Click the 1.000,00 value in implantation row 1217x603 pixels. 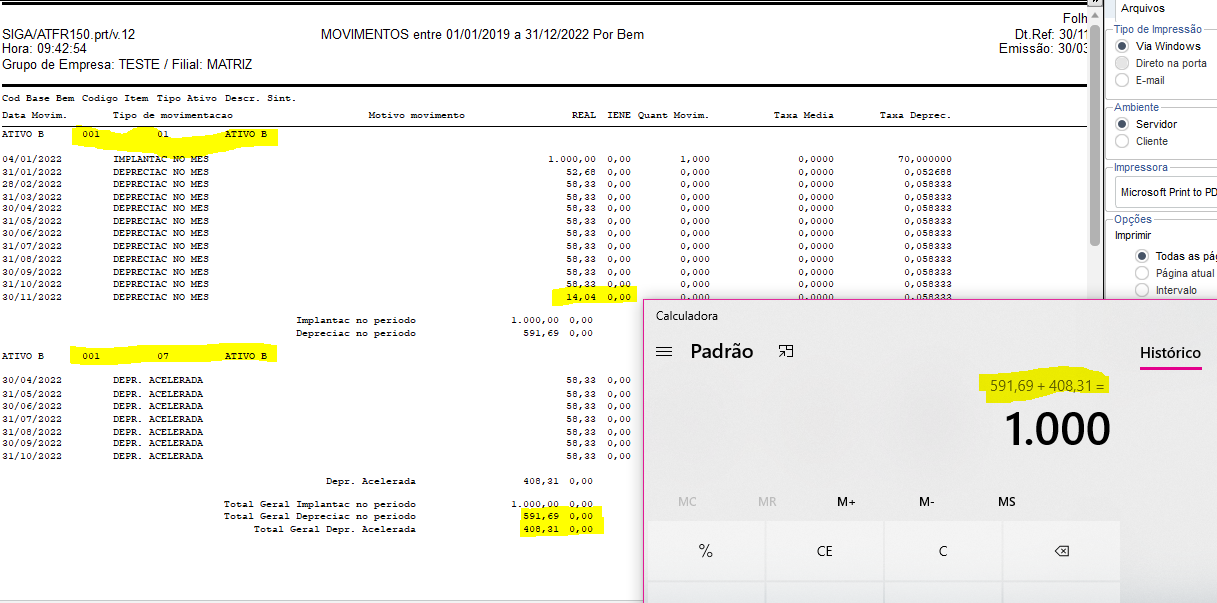point(572,159)
